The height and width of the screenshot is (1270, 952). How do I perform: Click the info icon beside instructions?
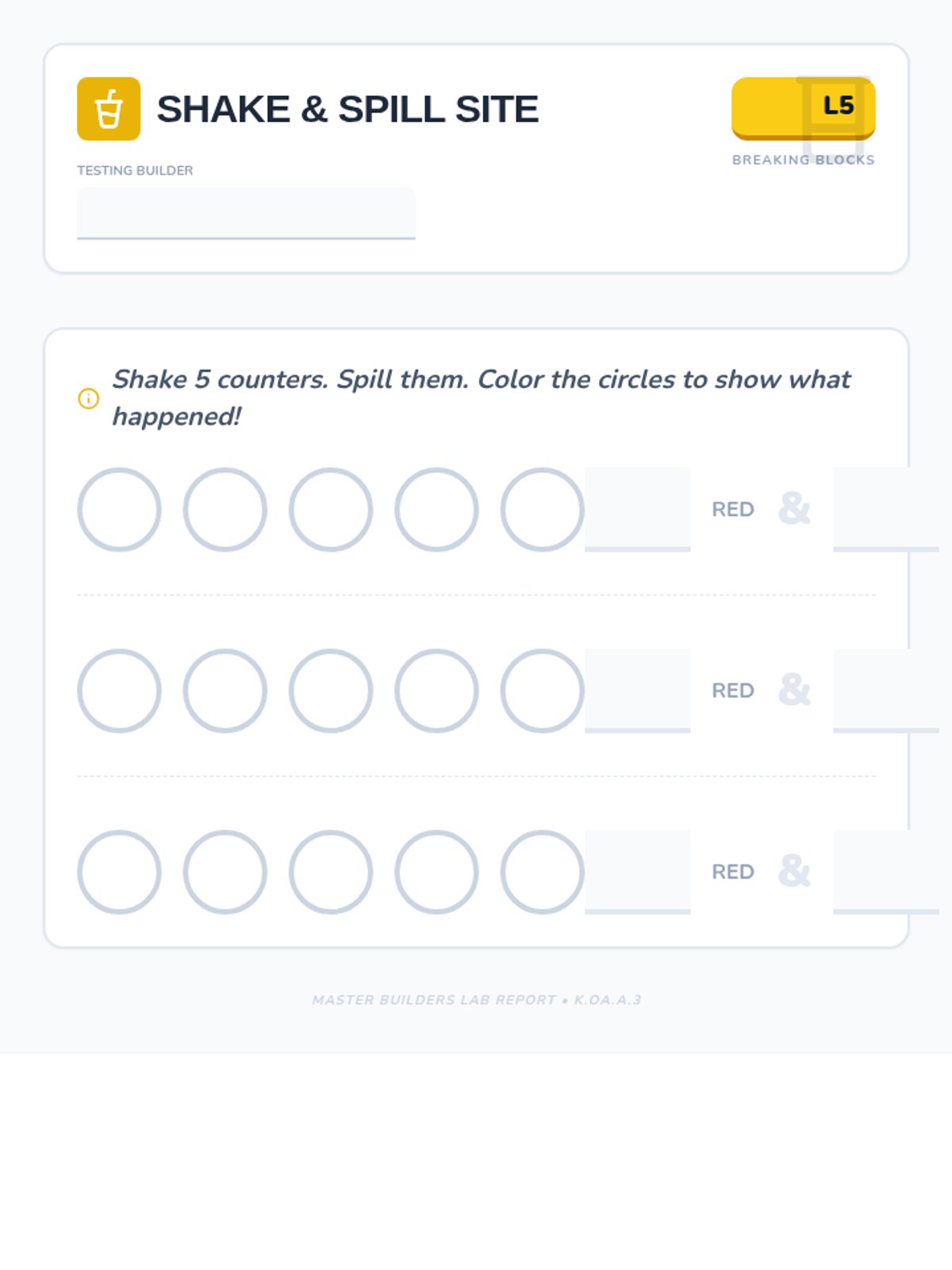[88, 398]
